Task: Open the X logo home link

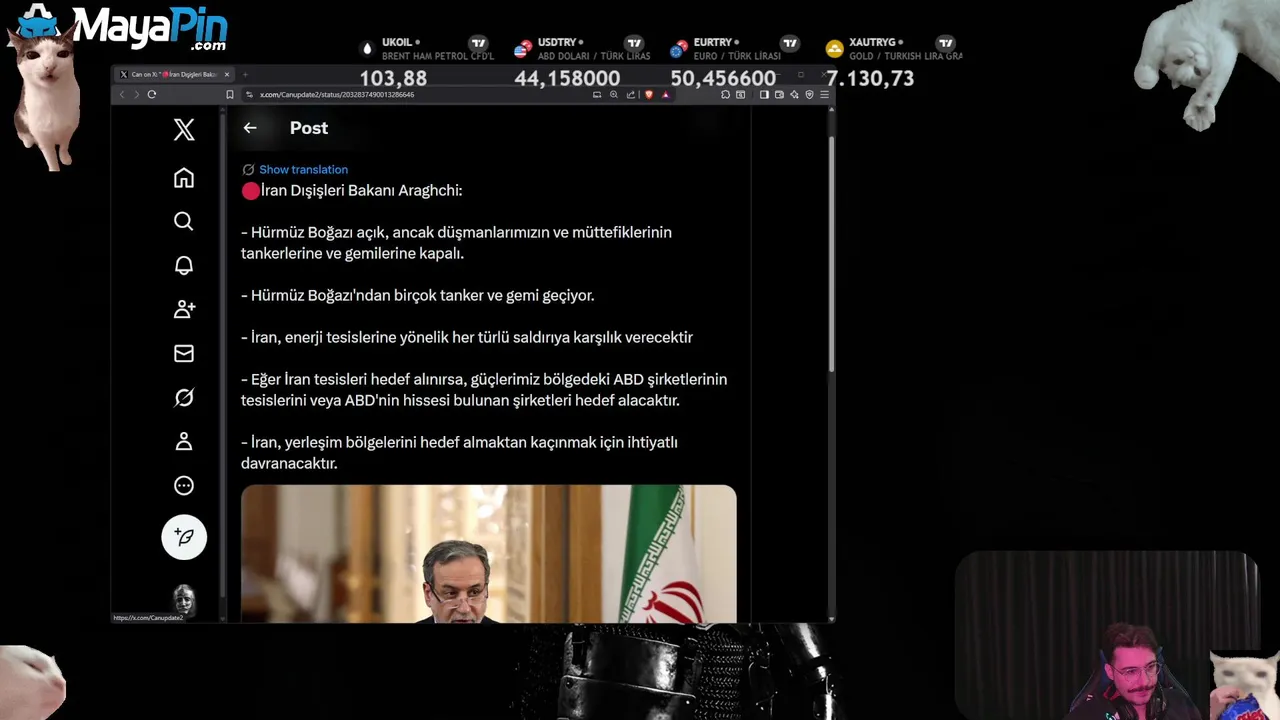Action: pyautogui.click(x=184, y=129)
